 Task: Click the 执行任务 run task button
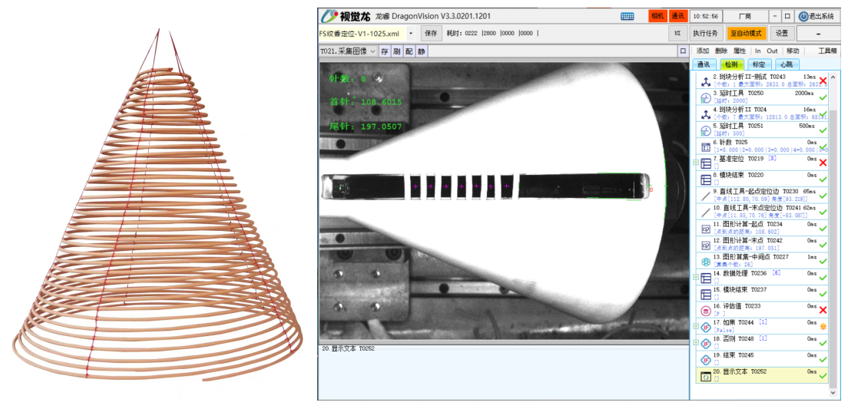coord(705,33)
